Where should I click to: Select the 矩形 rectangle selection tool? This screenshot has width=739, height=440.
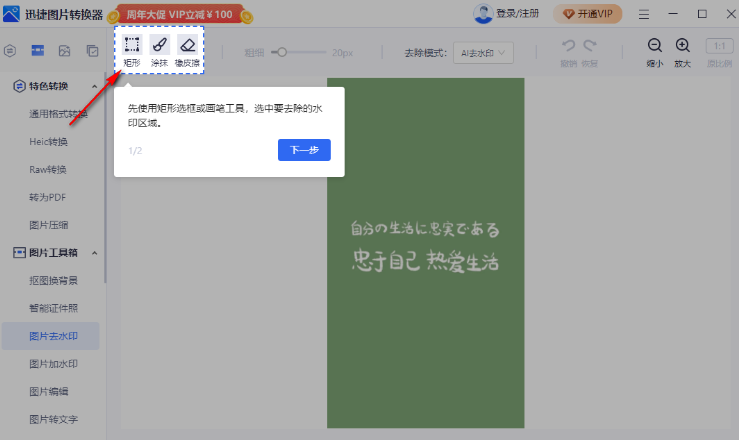coord(132,50)
